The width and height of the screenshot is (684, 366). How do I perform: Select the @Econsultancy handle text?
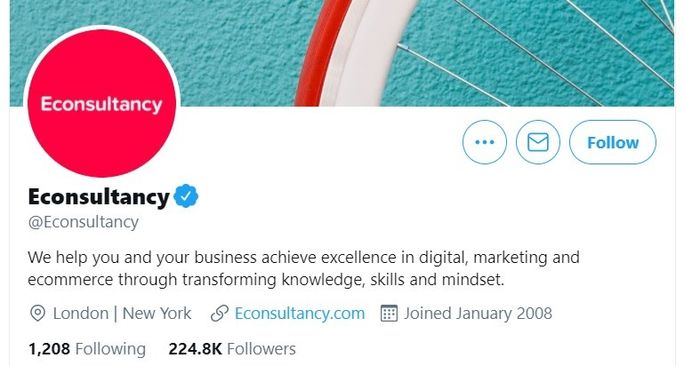[83, 222]
